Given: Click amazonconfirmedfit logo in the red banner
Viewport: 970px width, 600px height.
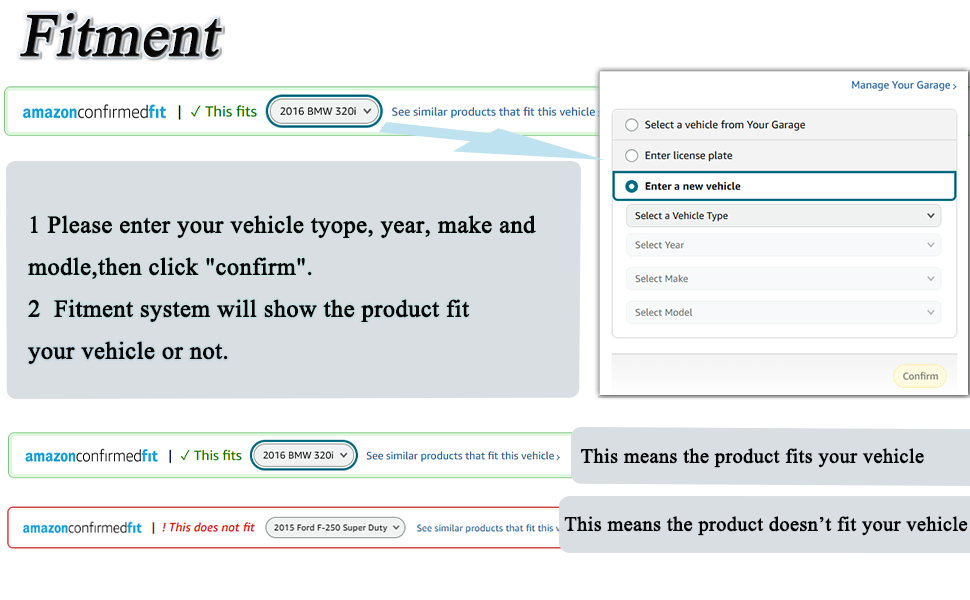Looking at the screenshot, I should [x=82, y=528].
